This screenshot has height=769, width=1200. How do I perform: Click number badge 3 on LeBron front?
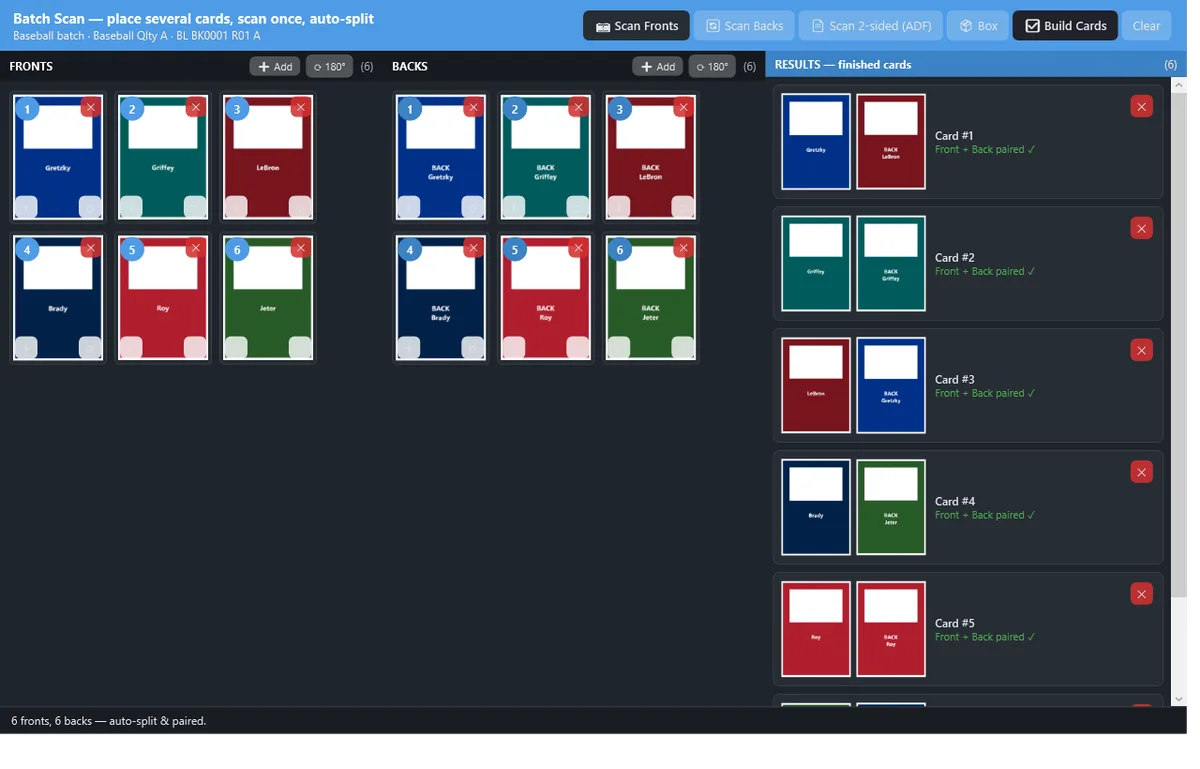point(237,110)
